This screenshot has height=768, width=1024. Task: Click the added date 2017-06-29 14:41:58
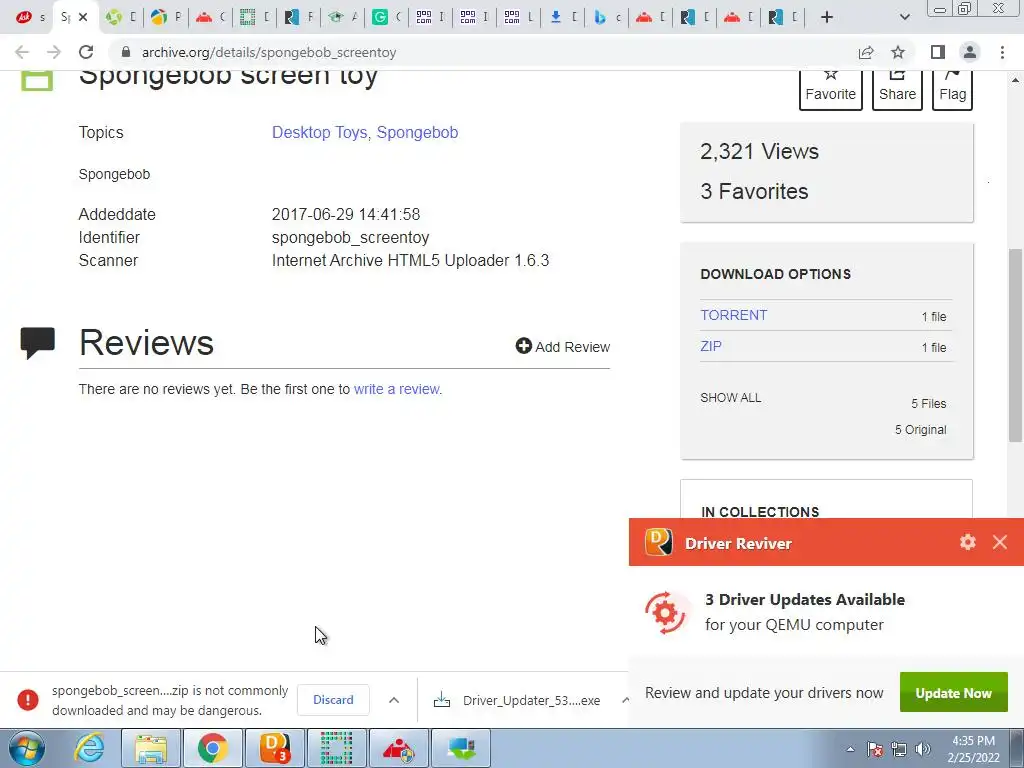(345, 214)
